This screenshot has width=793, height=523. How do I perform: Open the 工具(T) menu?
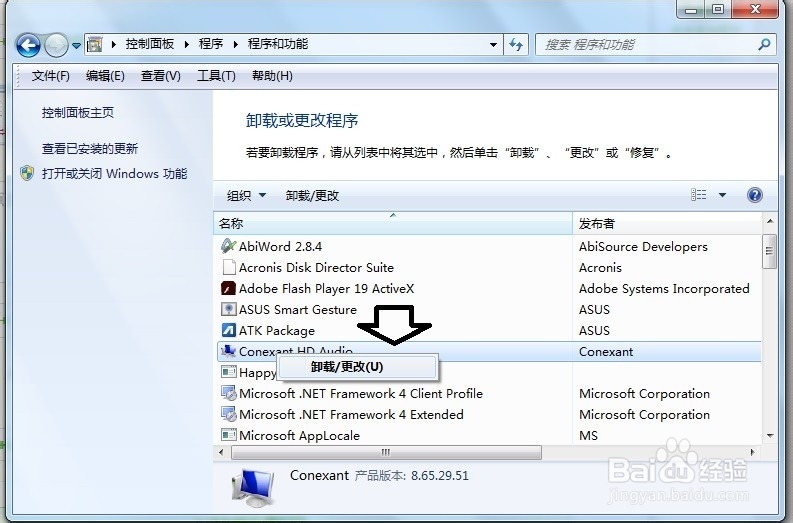tap(216, 76)
